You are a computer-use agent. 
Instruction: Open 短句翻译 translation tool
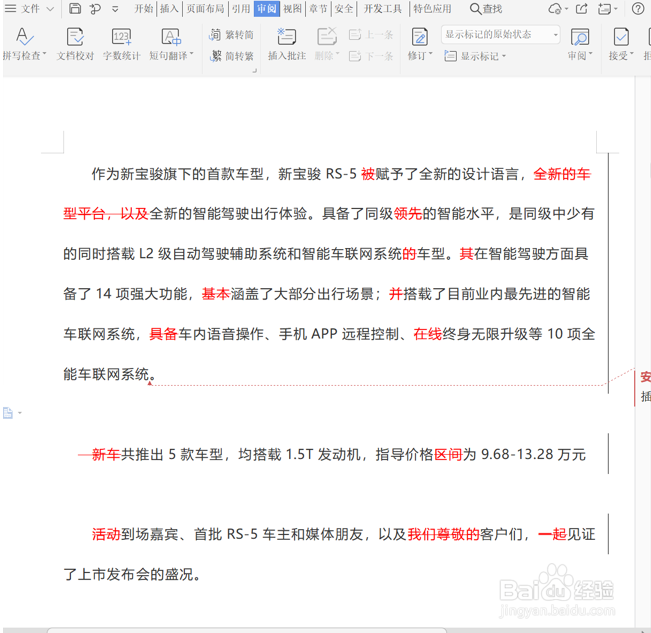pyautogui.click(x=171, y=44)
